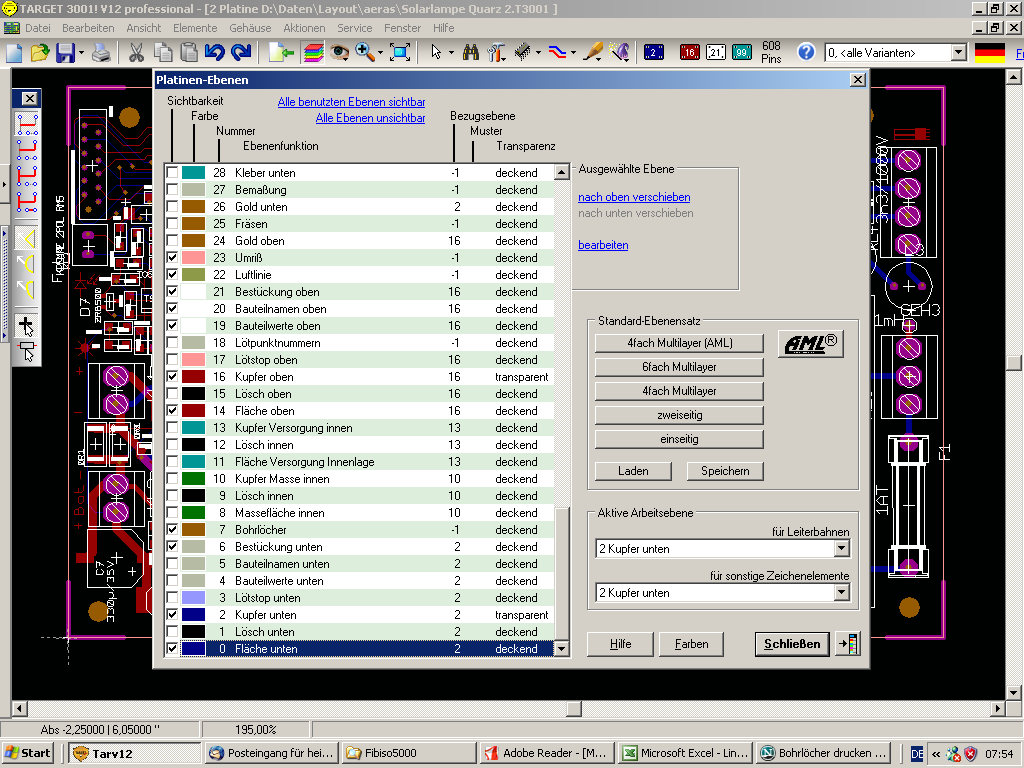The height and width of the screenshot is (768, 1024).
Task: Open the Aktionen menu
Action: (304, 28)
